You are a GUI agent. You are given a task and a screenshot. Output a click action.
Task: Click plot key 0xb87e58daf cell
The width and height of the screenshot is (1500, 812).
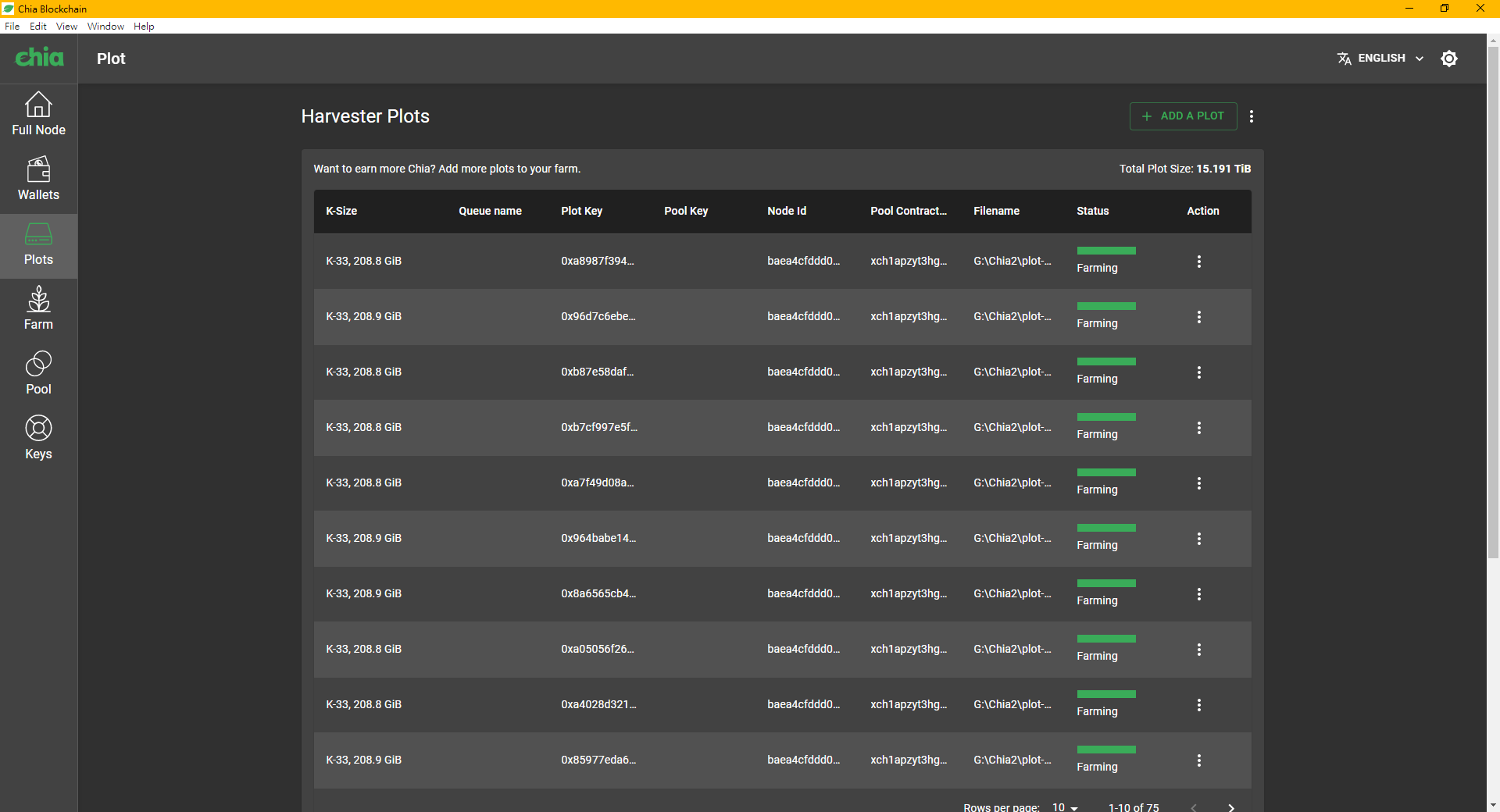(x=597, y=372)
